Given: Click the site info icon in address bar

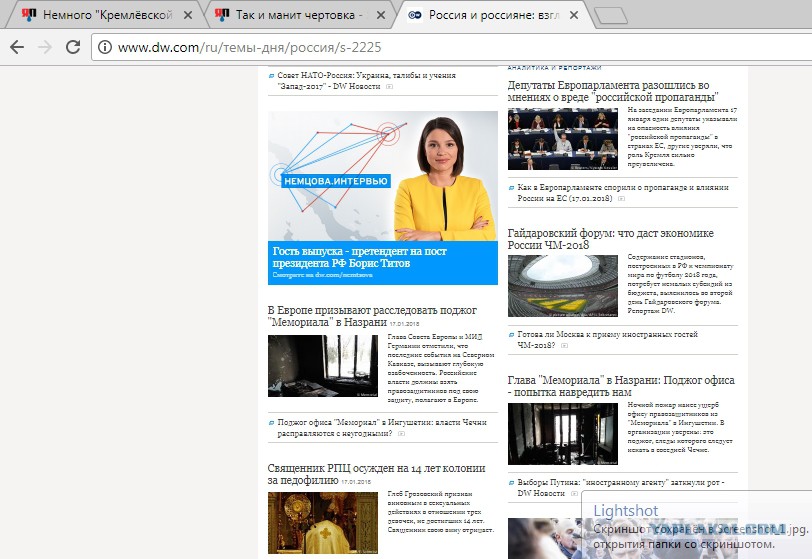Looking at the screenshot, I should 105,47.
